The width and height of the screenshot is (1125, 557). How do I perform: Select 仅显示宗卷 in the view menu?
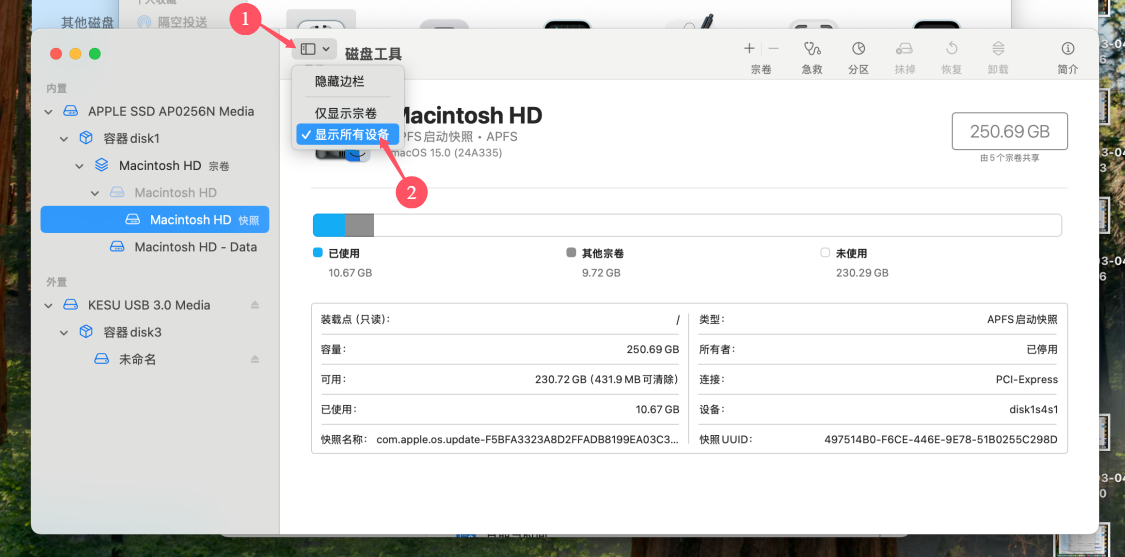click(x=347, y=113)
